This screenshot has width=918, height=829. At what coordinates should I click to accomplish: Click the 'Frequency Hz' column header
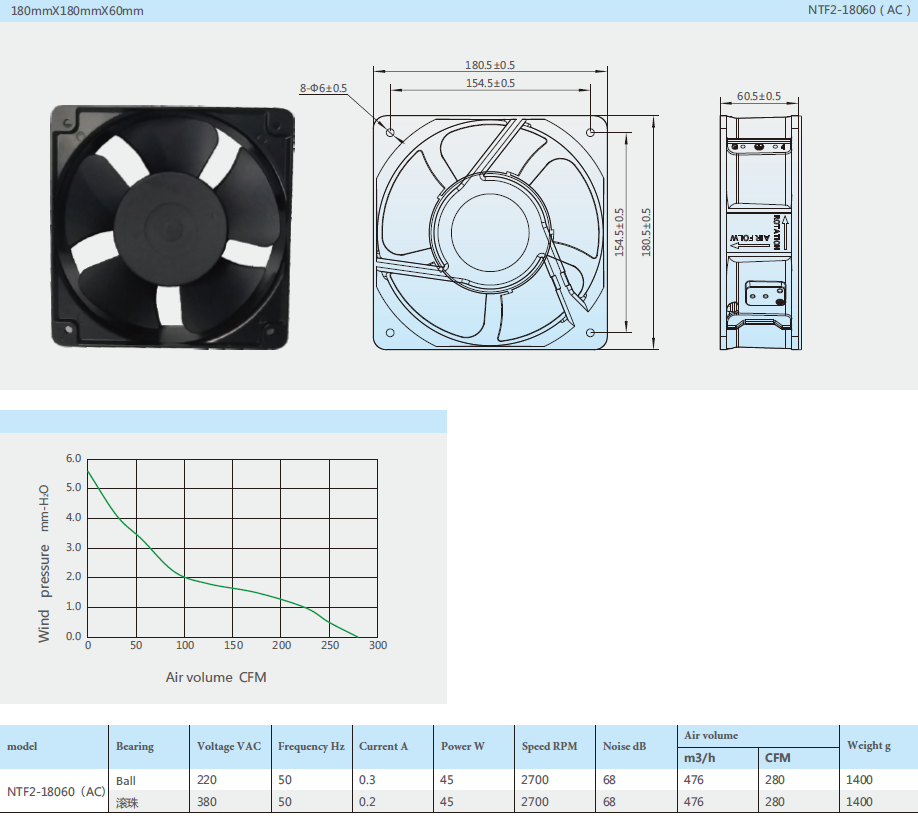pyautogui.click(x=311, y=746)
